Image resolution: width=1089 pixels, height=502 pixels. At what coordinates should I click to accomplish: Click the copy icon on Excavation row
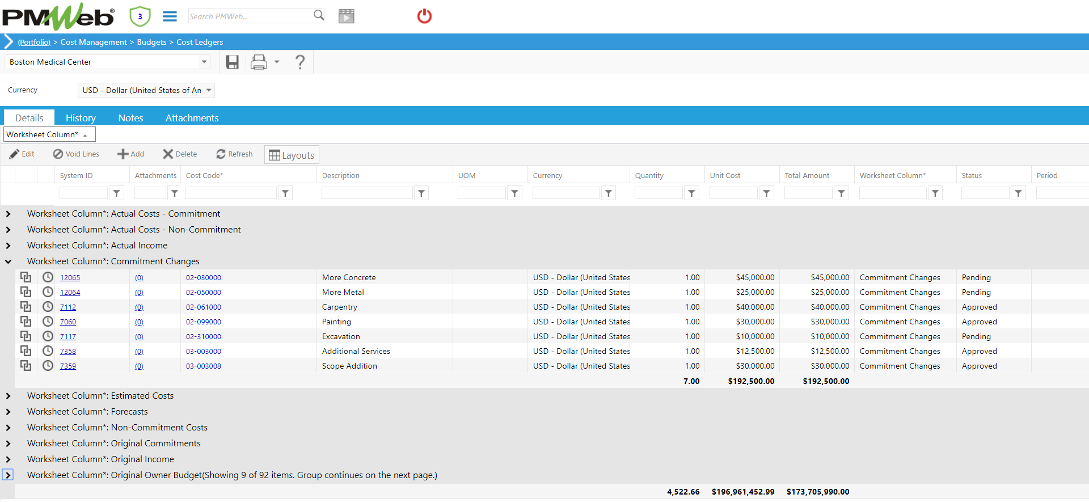pyautogui.click(x=26, y=336)
